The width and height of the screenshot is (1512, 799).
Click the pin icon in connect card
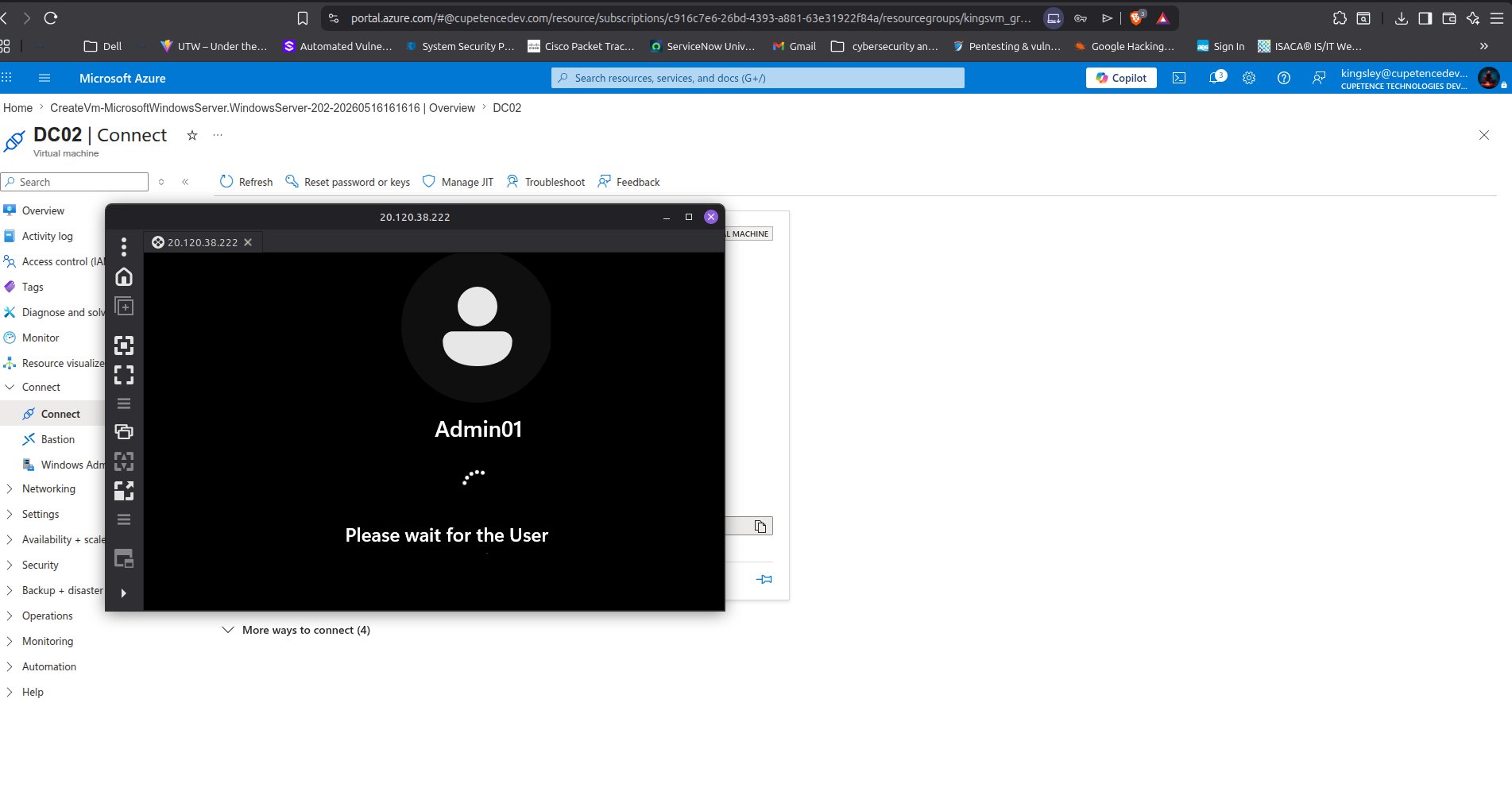(764, 579)
